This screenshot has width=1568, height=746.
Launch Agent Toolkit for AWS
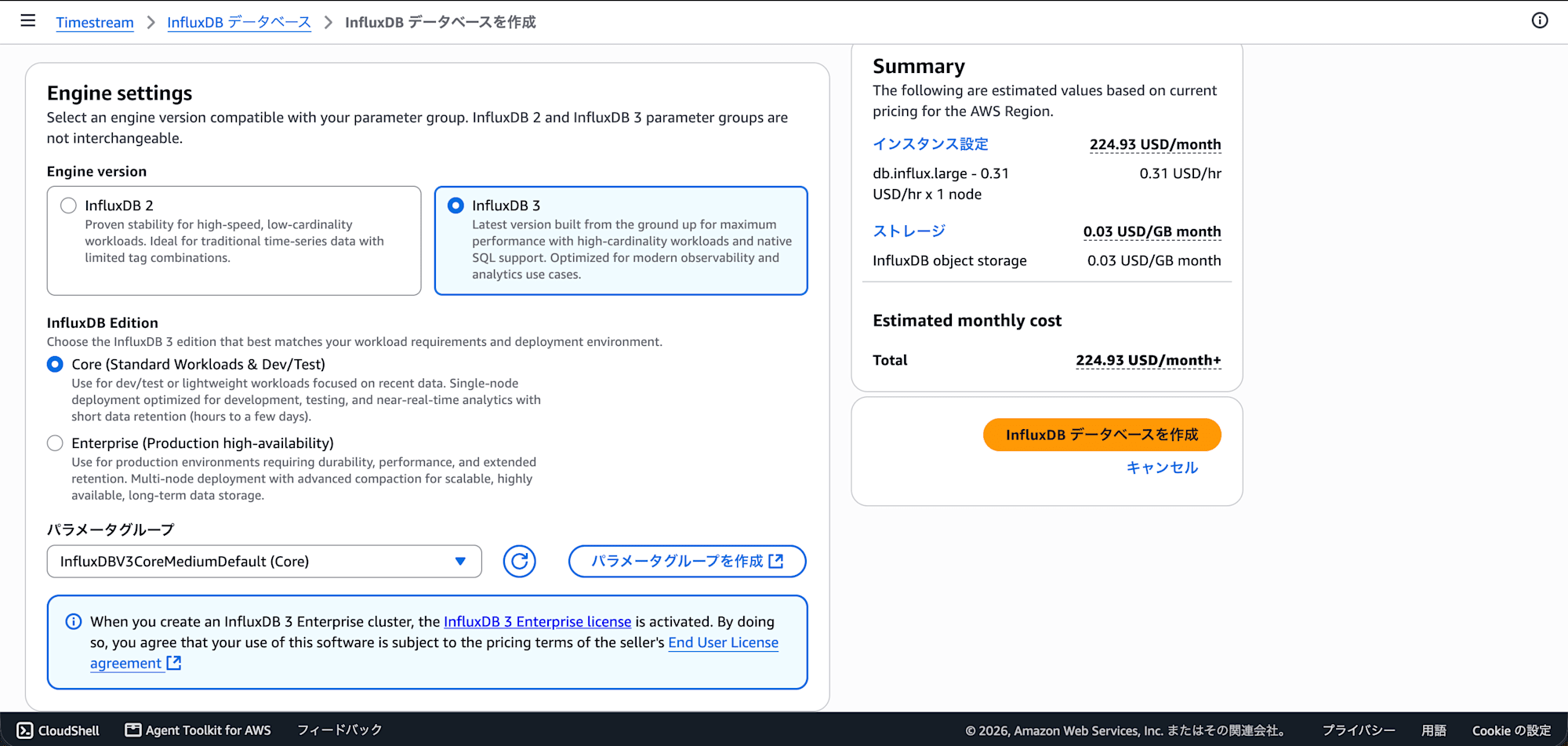point(198,730)
